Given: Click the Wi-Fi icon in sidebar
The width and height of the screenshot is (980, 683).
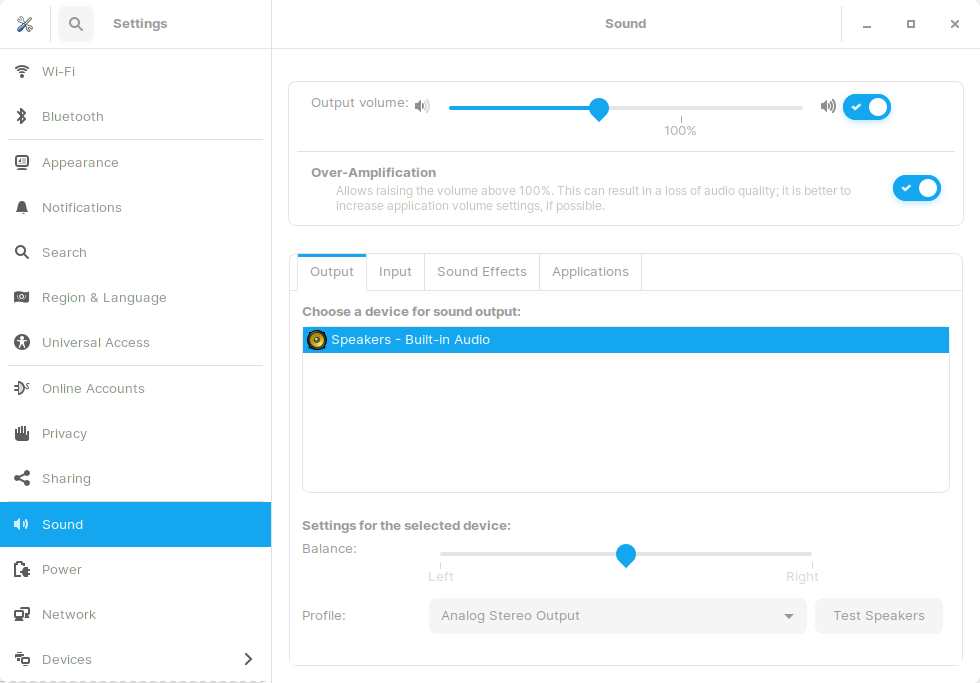Looking at the screenshot, I should click(22, 72).
